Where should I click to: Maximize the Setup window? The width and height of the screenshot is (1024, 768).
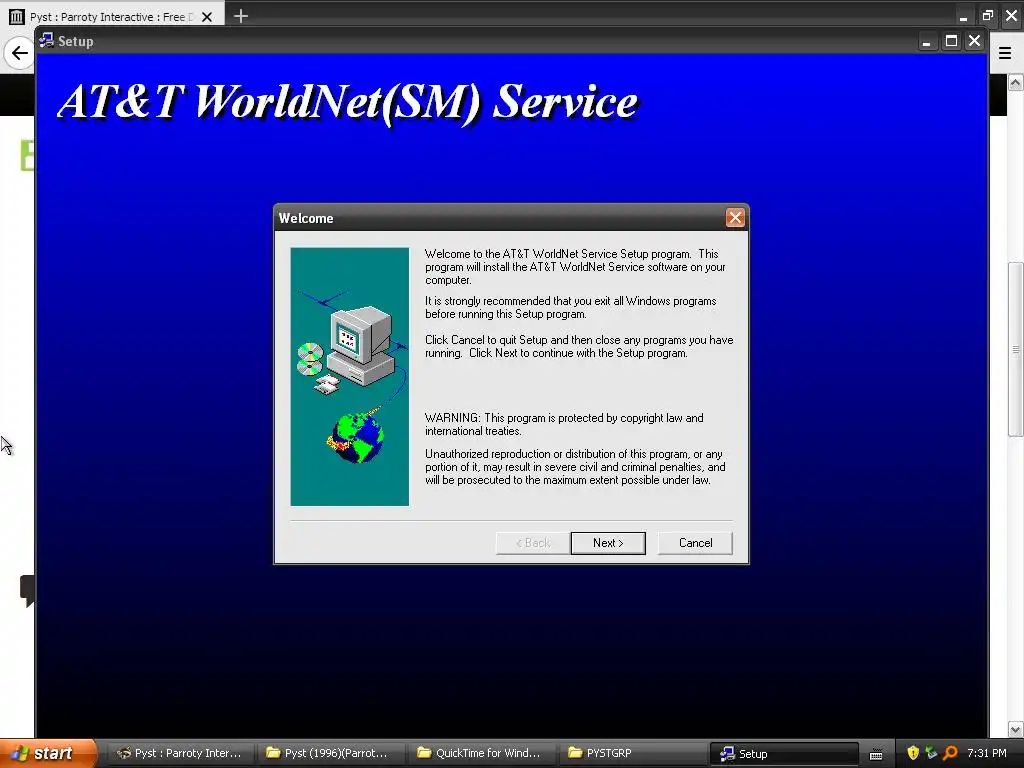tap(952, 41)
